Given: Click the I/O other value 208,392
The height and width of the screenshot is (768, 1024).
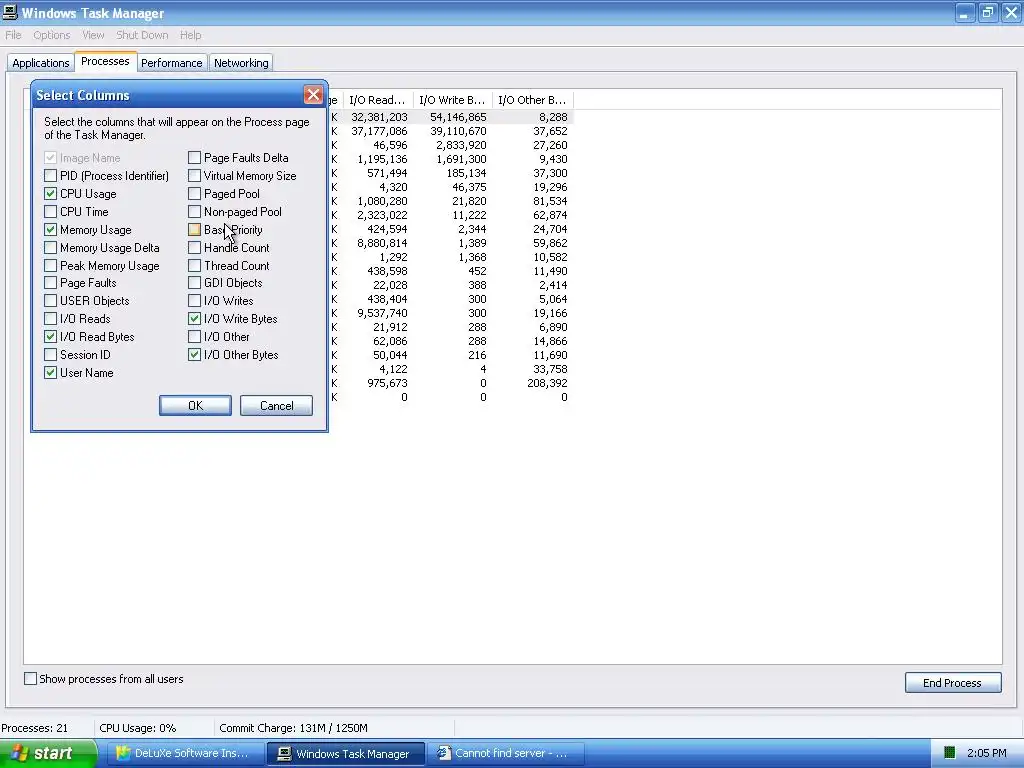Looking at the screenshot, I should [x=547, y=383].
